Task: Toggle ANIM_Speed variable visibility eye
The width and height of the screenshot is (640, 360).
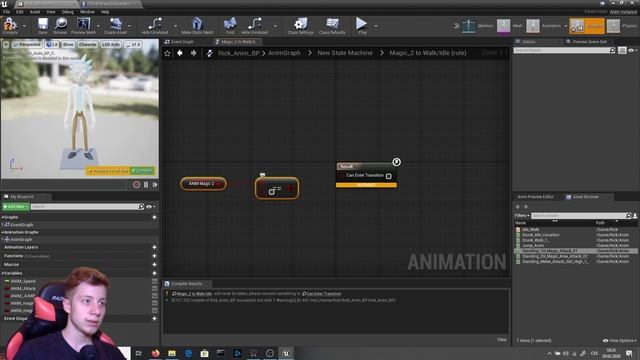Action: coord(155,281)
